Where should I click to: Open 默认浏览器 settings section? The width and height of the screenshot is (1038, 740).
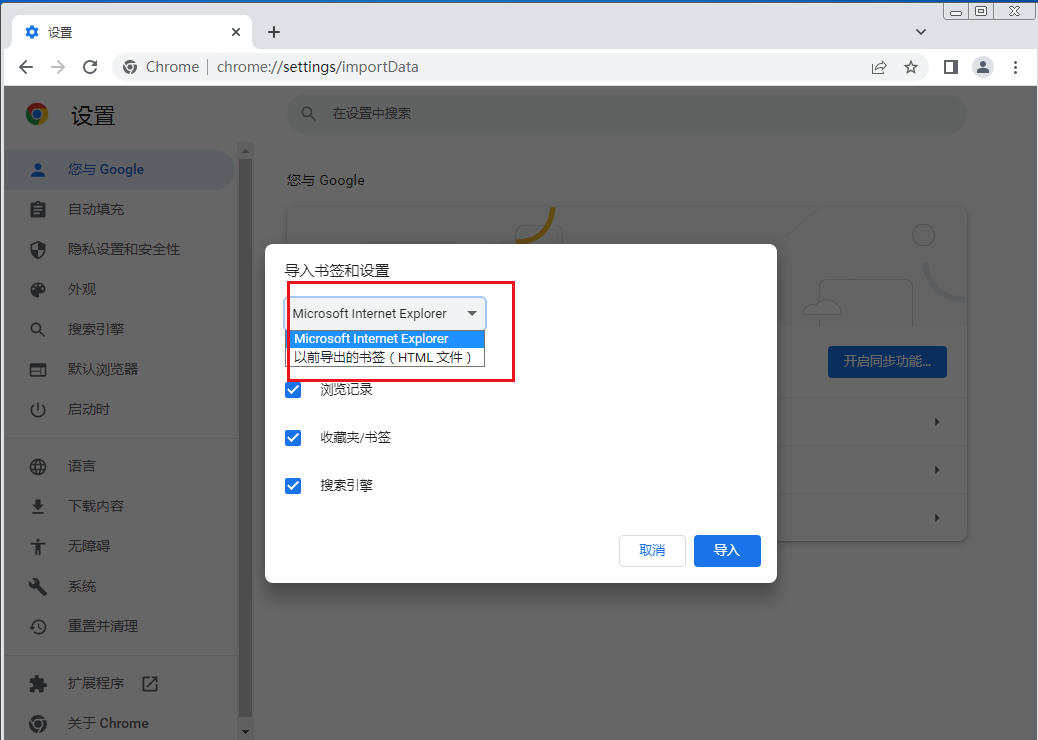point(119,369)
